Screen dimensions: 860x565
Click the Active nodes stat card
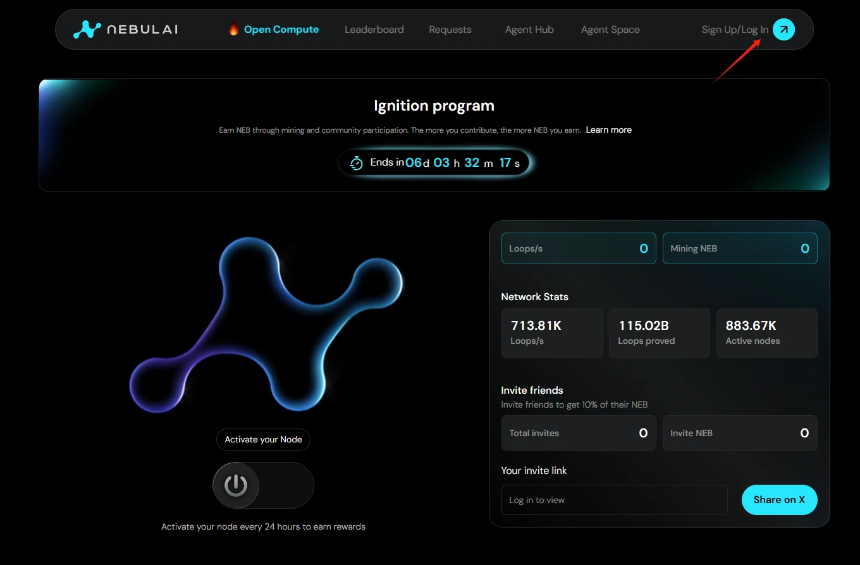[x=767, y=333]
